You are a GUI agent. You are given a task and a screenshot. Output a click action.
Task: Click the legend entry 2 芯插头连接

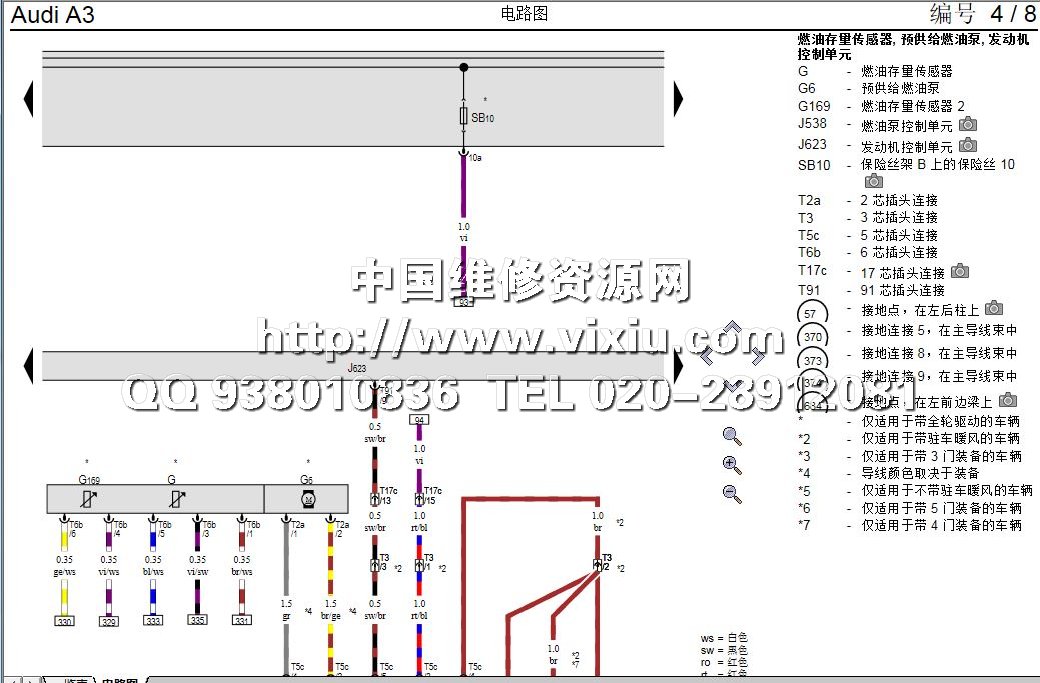899,200
